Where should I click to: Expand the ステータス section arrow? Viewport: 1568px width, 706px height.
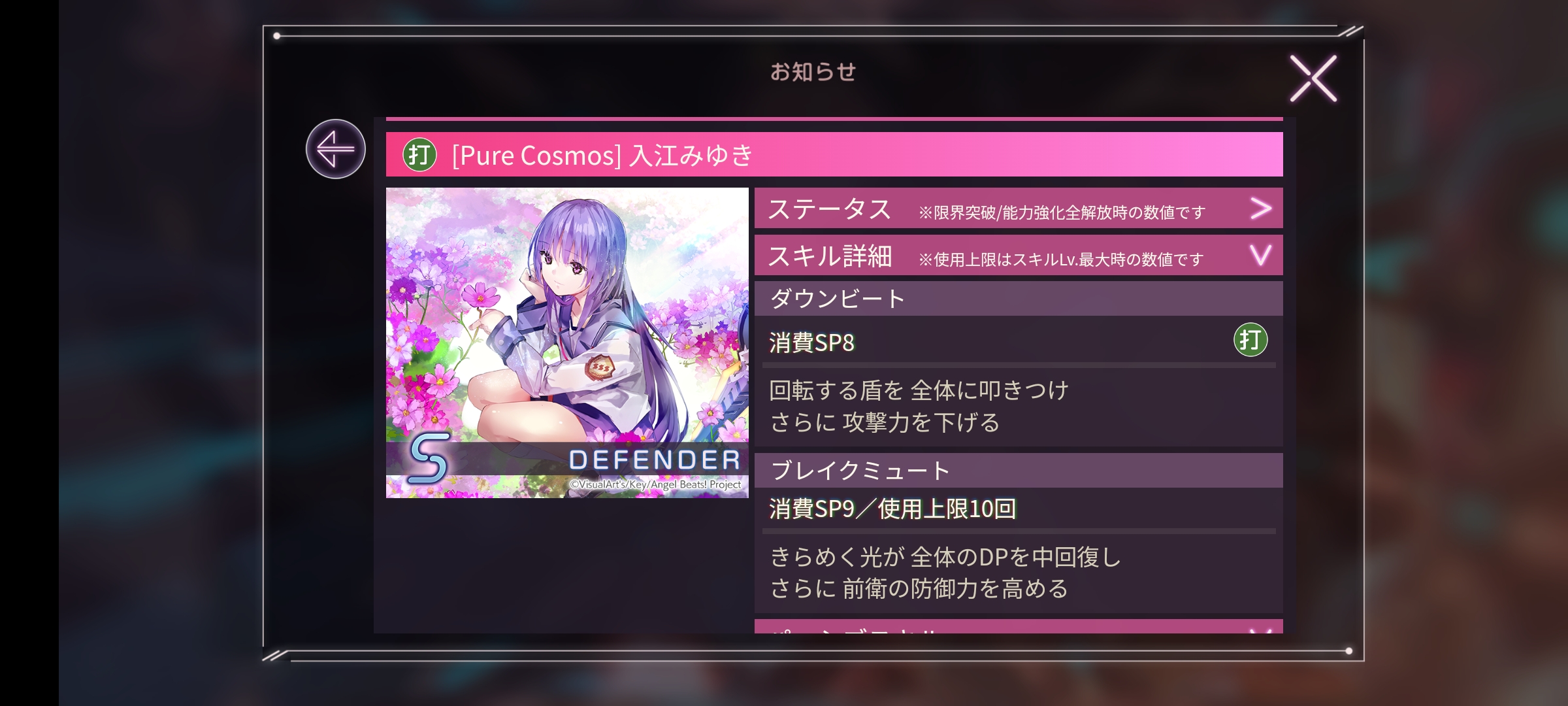pyautogui.click(x=1261, y=209)
